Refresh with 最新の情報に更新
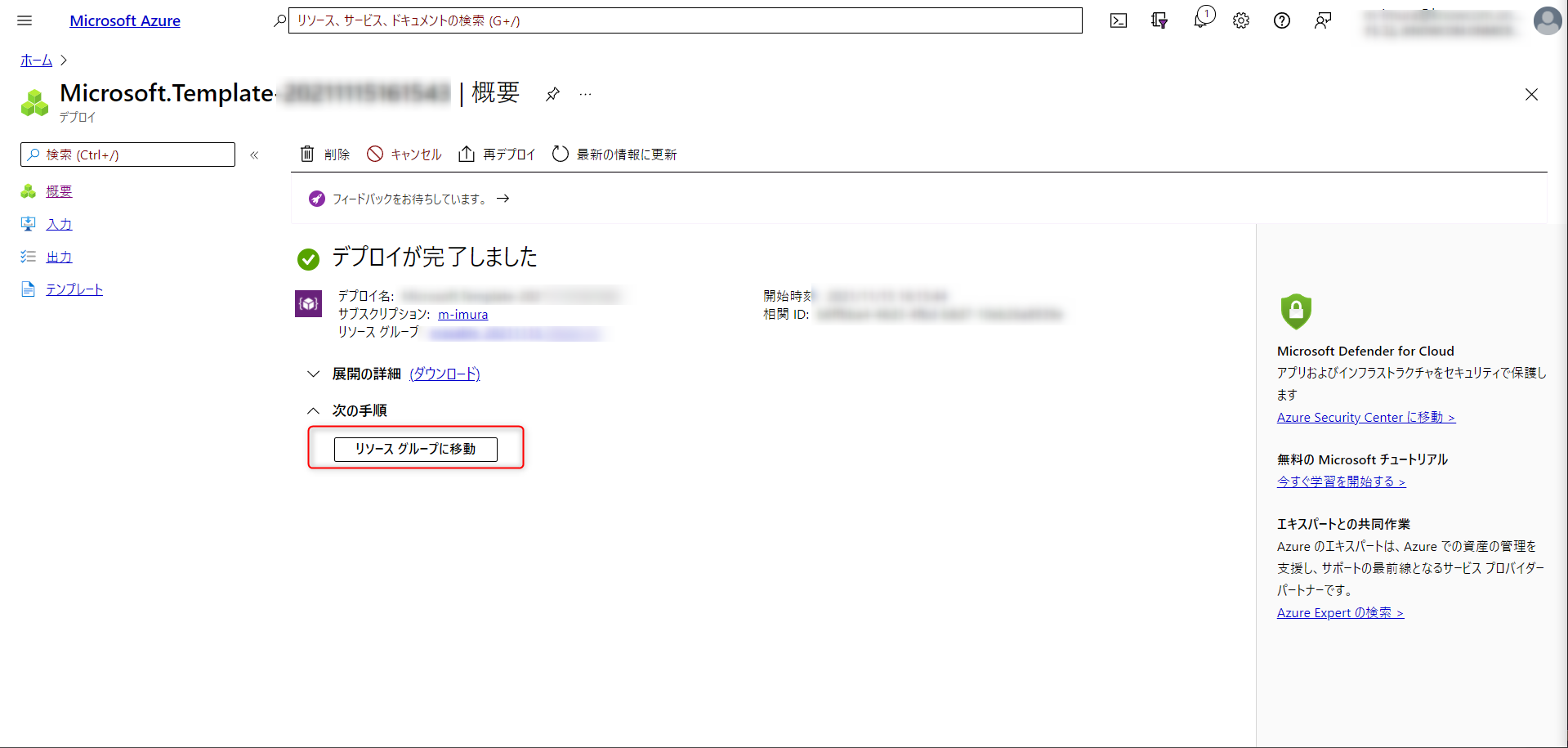The height and width of the screenshot is (748, 1568). (x=614, y=155)
